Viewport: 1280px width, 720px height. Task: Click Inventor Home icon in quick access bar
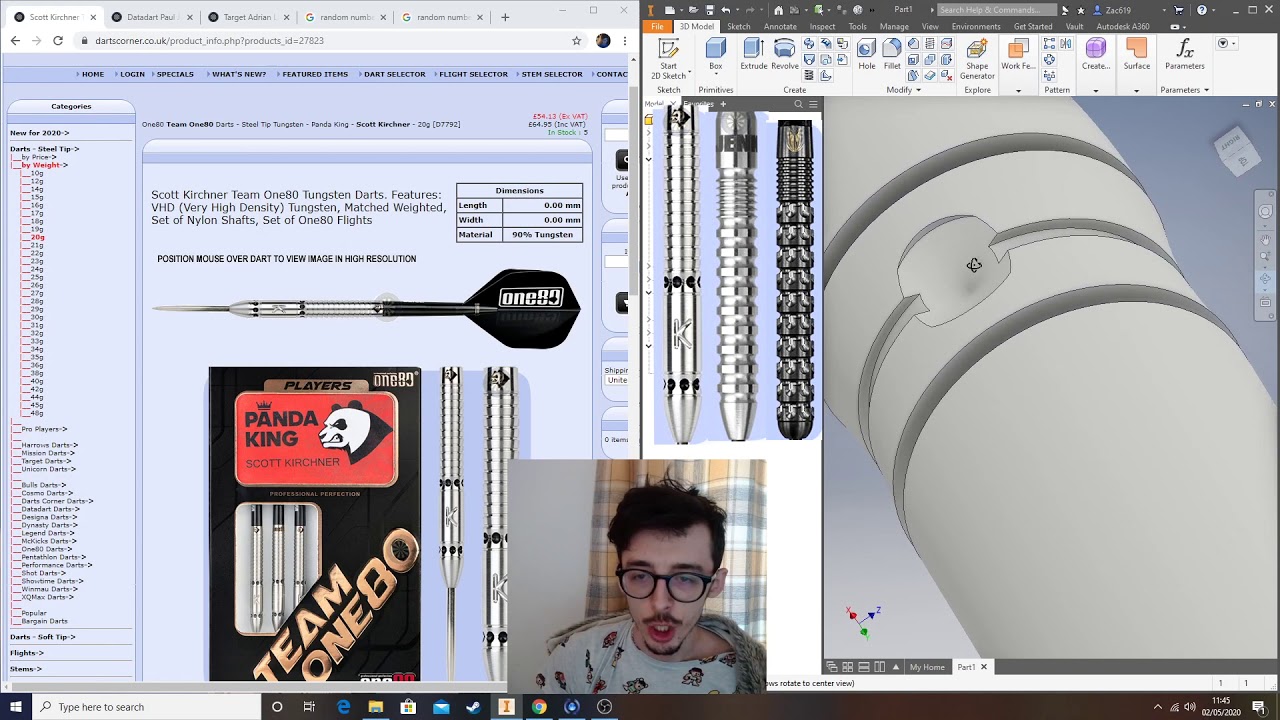pyautogui.click(x=778, y=10)
